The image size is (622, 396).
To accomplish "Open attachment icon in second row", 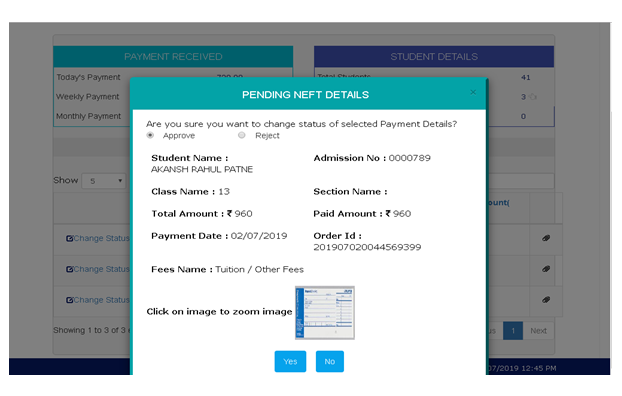I will click(x=546, y=269).
